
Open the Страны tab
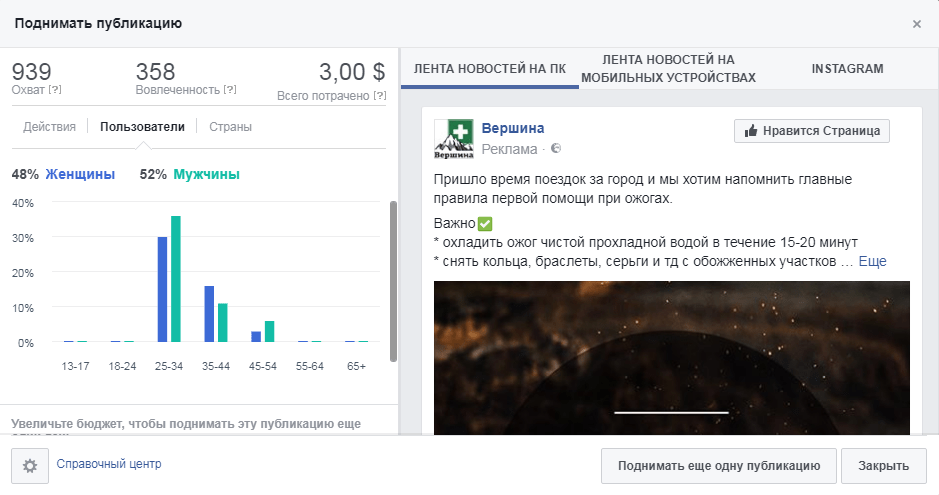point(231,127)
